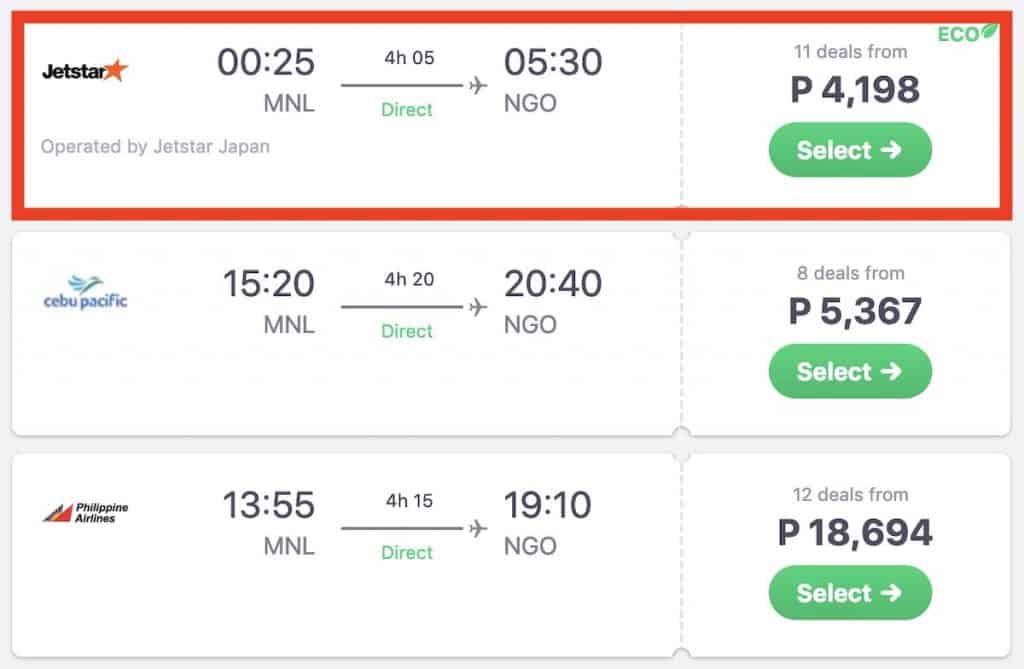Click the Operated by Jetstar Japan text
The width and height of the screenshot is (1024, 669).
[155, 146]
